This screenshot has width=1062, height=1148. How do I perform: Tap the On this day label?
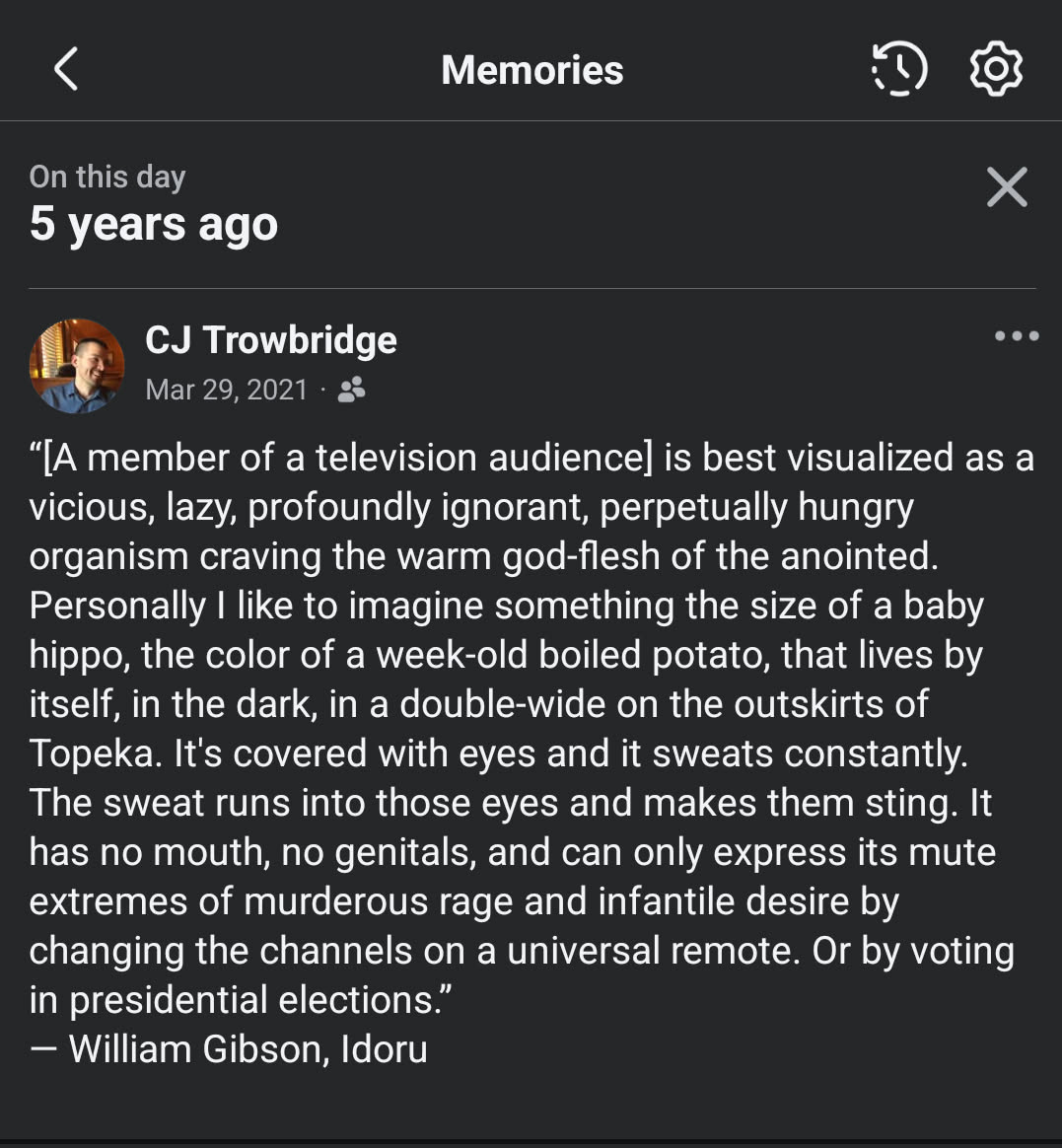click(x=107, y=177)
